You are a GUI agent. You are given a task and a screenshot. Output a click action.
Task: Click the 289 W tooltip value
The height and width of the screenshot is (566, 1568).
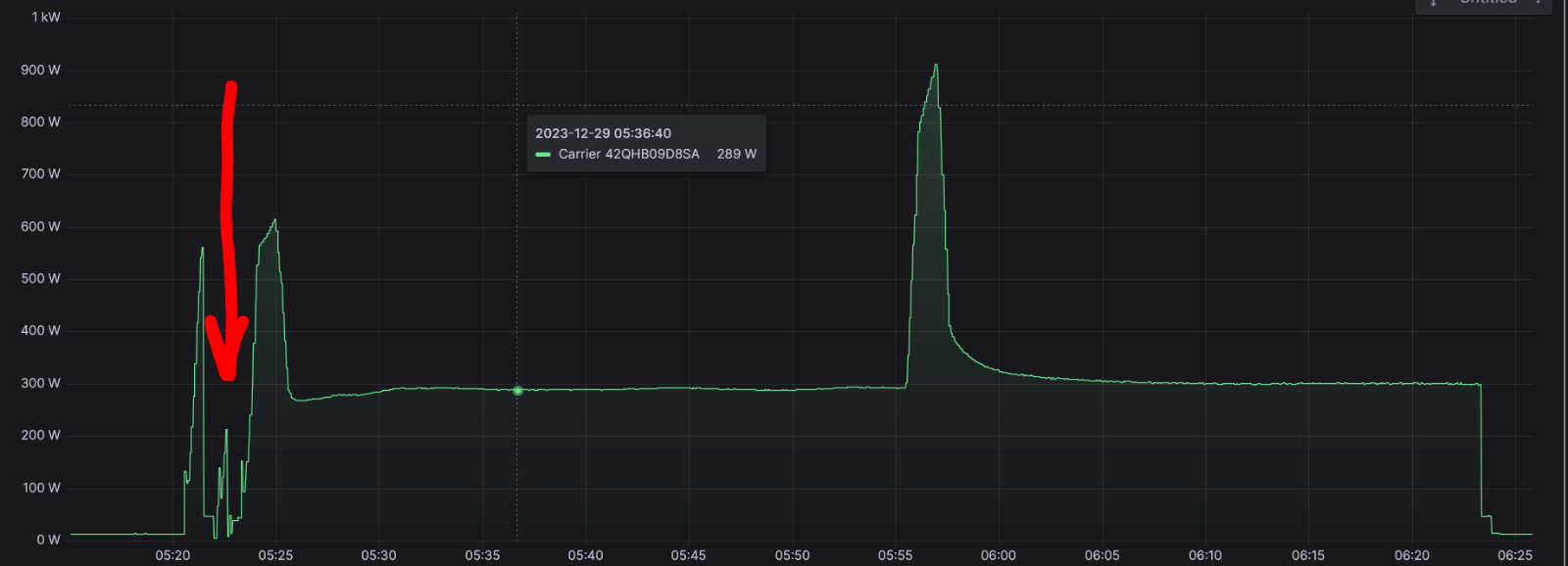tap(737, 155)
